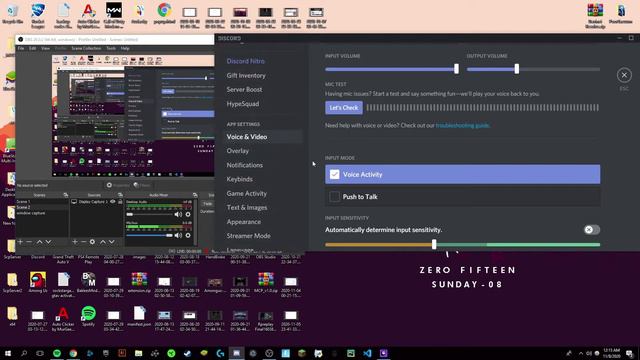Open Gift Inventory in Discord sidebar
Screen dimensions: 640x360
tap(246, 76)
